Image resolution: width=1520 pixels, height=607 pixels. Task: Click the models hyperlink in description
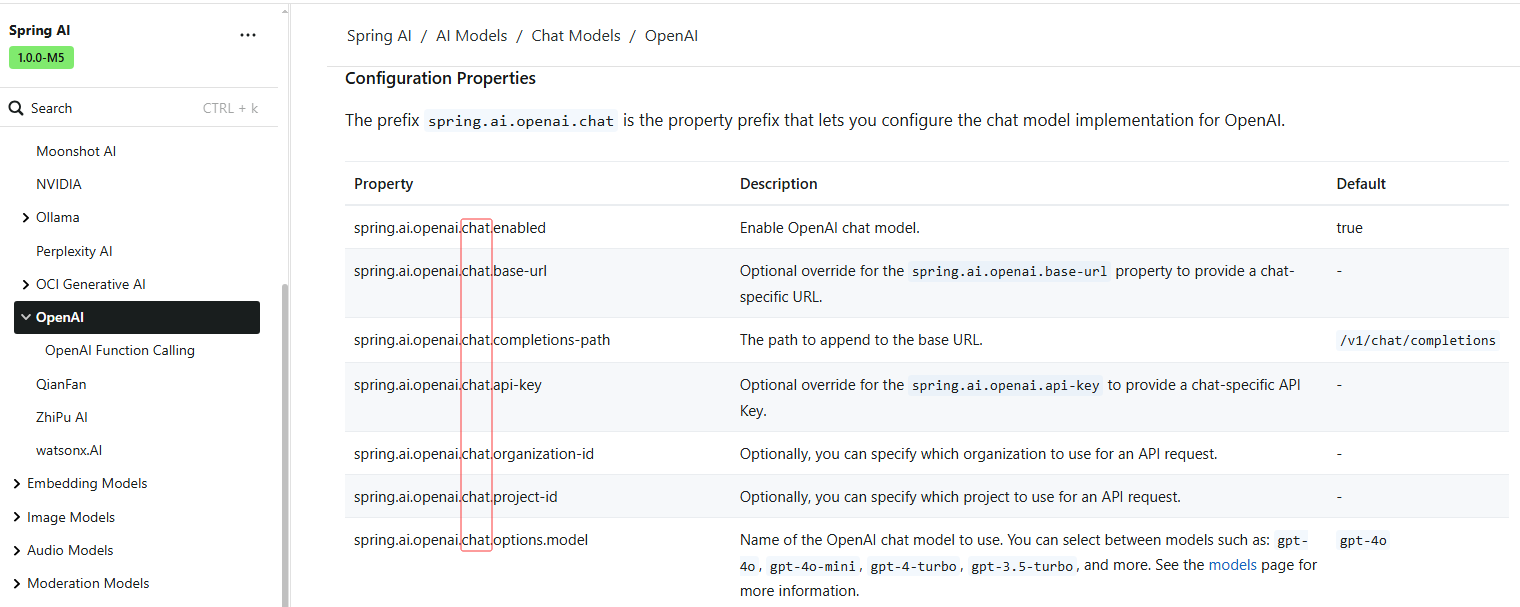click(x=1232, y=565)
